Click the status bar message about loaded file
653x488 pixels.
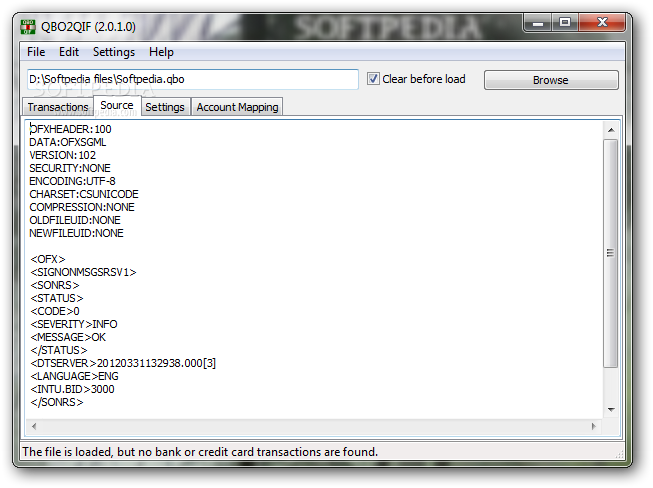click(200, 452)
